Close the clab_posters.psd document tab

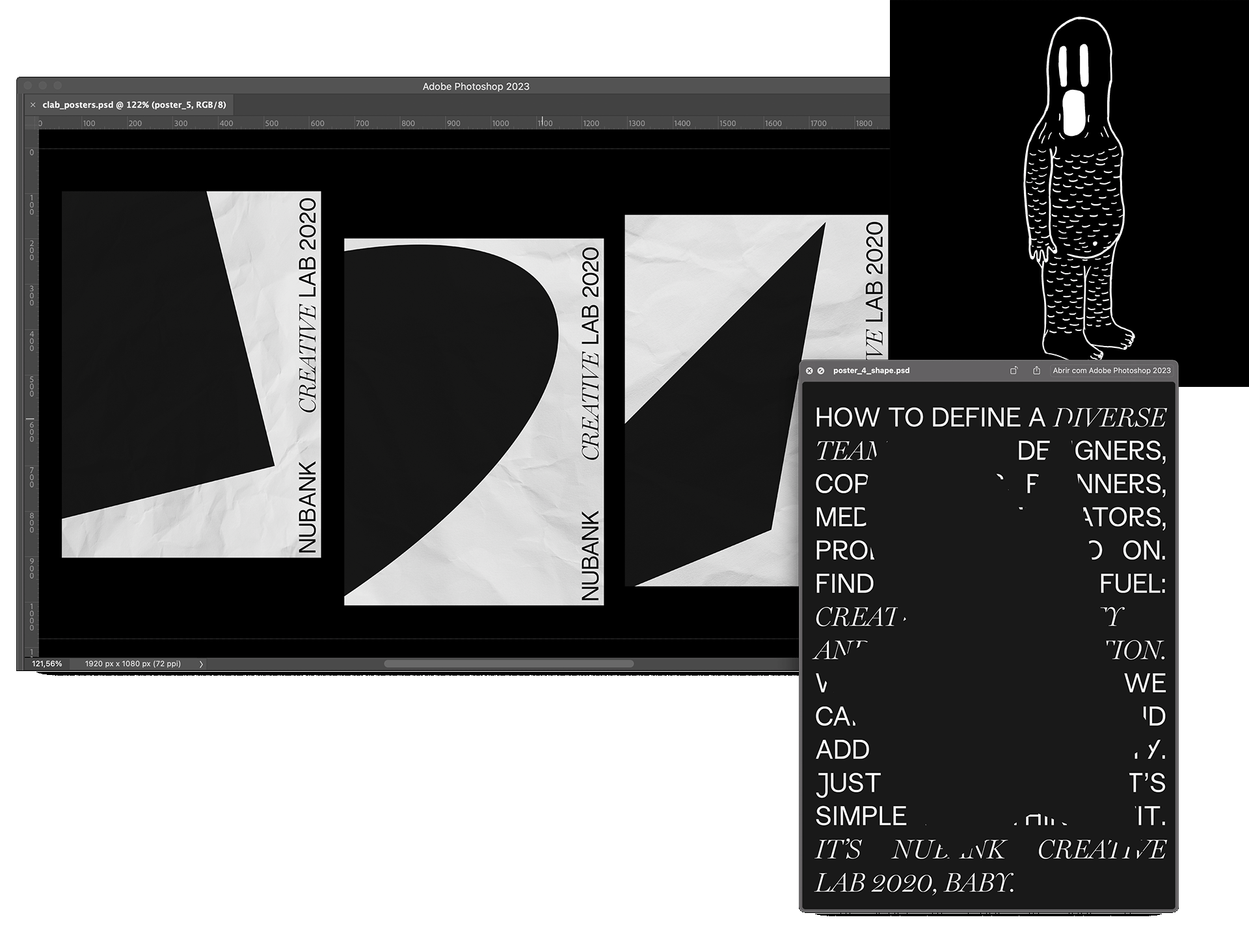coord(33,105)
